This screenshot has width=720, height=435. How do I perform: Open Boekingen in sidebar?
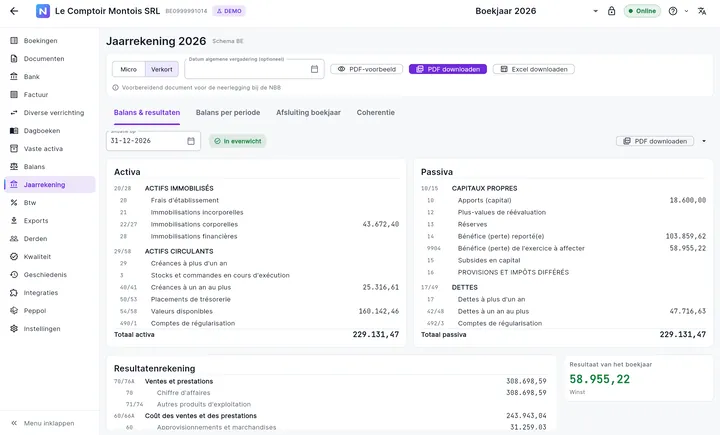50,40
